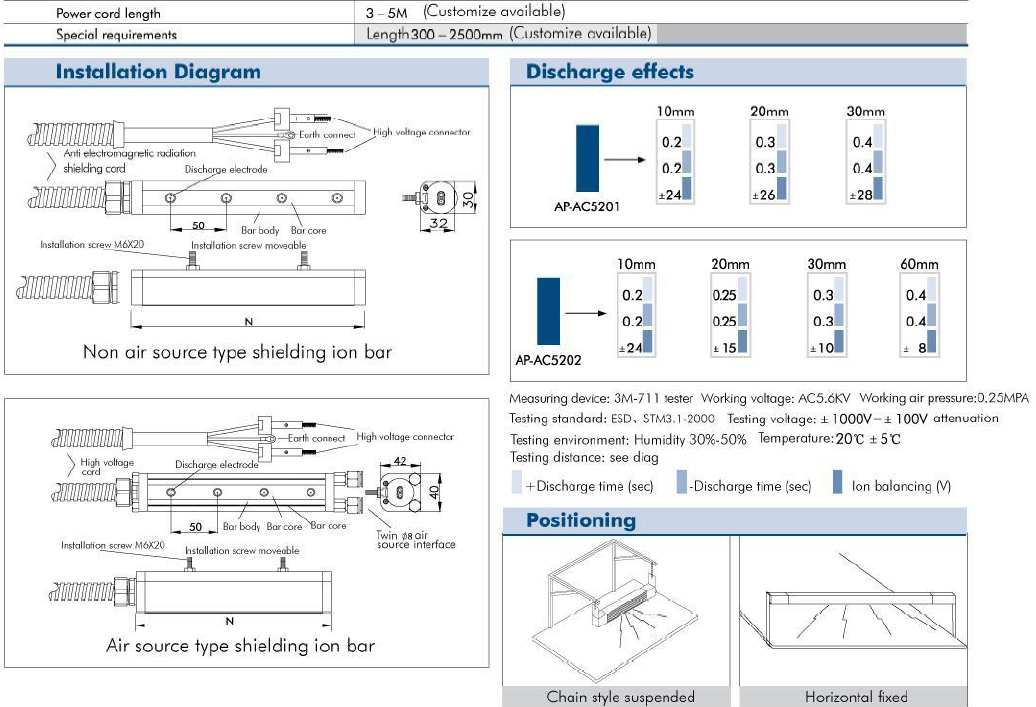This screenshot has width=1036, height=707.
Task: Click the Special requirements row label
Action: pyautogui.click(x=116, y=35)
